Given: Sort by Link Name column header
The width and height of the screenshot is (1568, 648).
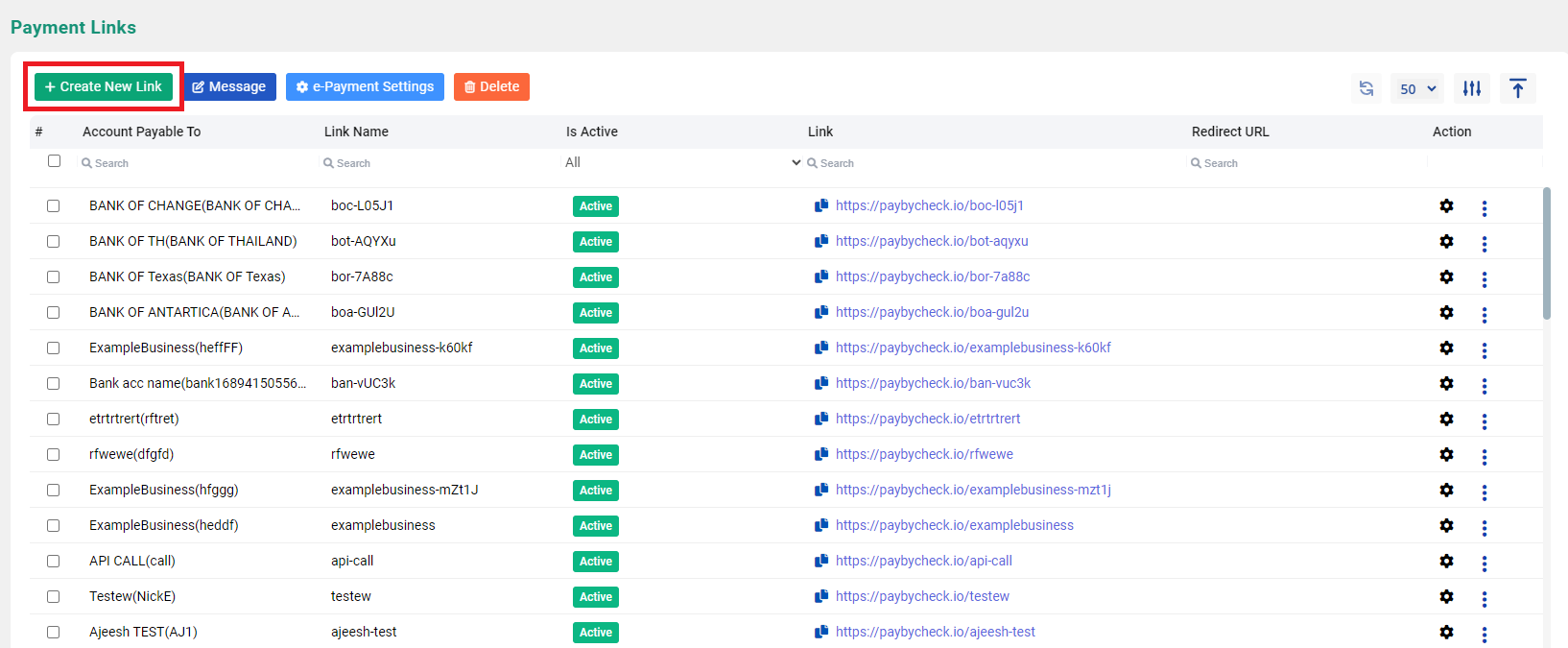Looking at the screenshot, I should pyautogui.click(x=356, y=132).
